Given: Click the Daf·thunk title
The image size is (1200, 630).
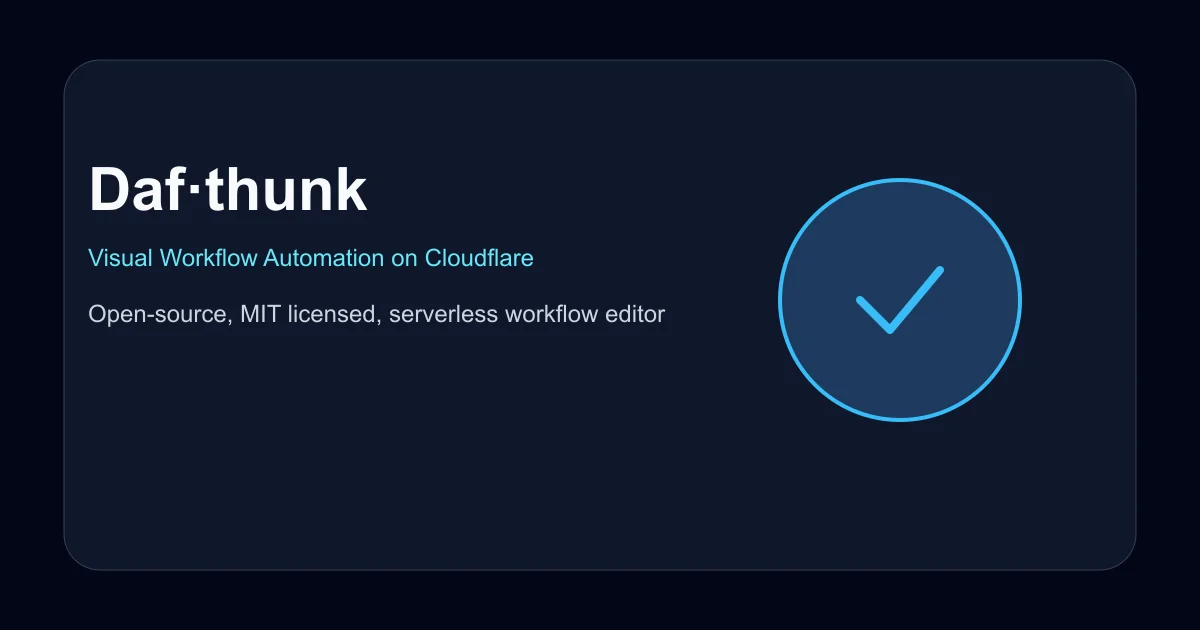Looking at the screenshot, I should point(228,189).
